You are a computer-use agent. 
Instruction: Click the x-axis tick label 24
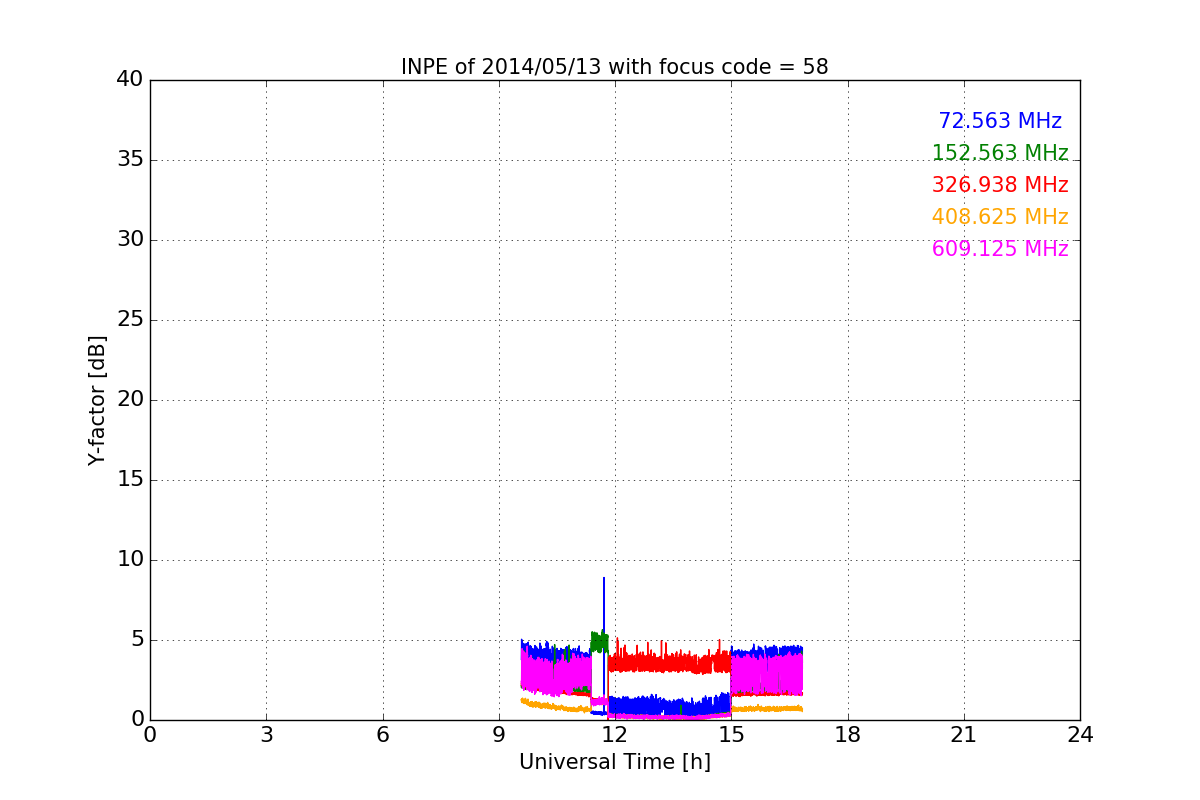point(1080,735)
